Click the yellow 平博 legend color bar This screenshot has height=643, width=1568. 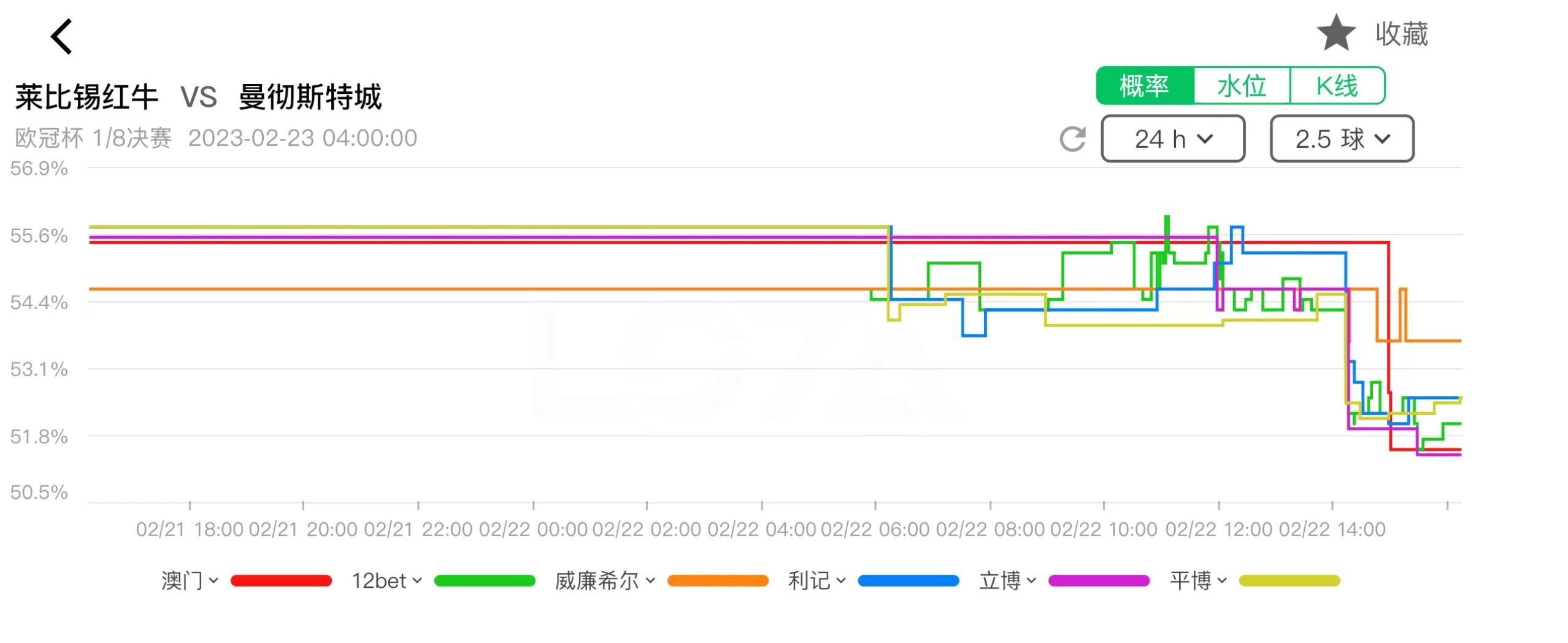click(x=1289, y=581)
